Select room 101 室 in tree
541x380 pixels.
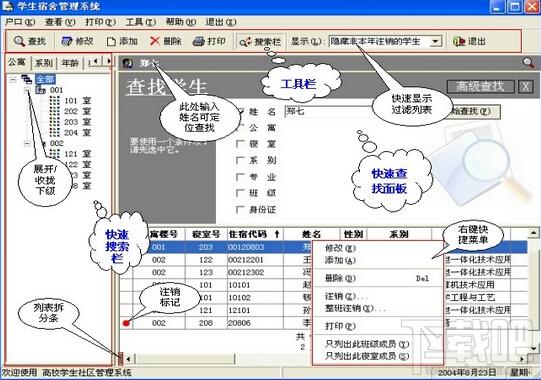[x=77, y=101]
